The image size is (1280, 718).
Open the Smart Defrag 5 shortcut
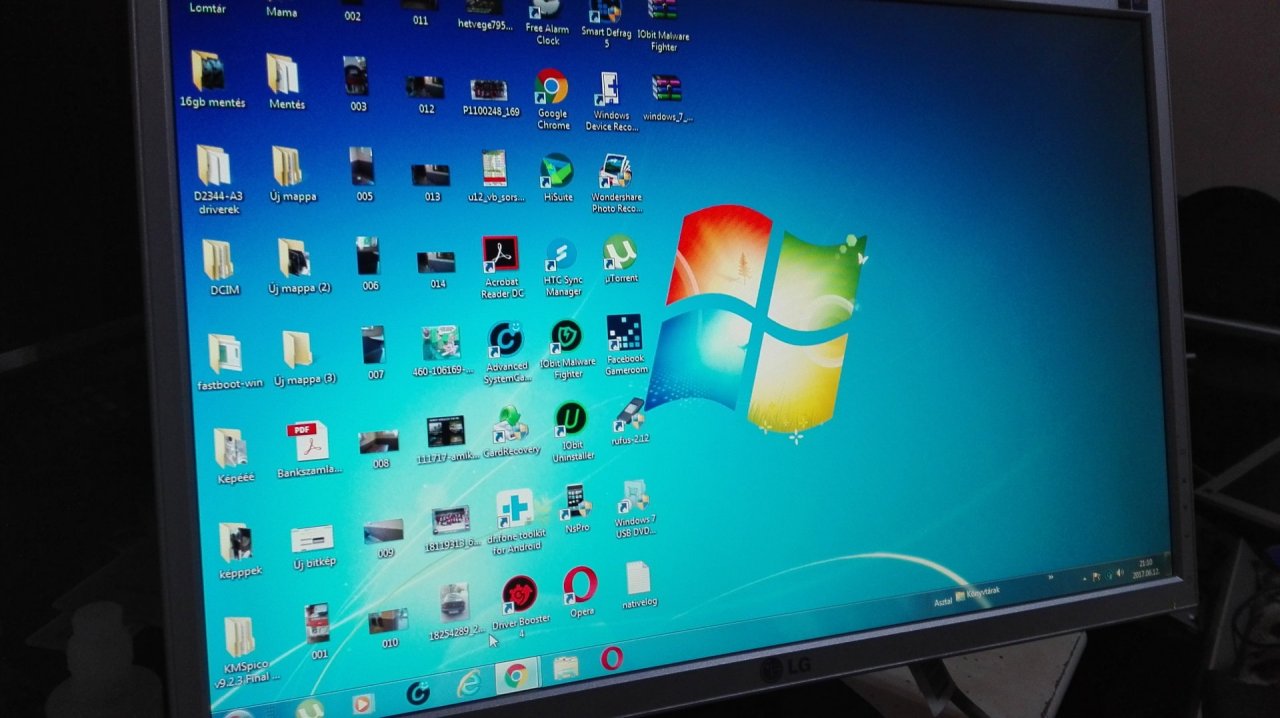pyautogui.click(x=605, y=12)
